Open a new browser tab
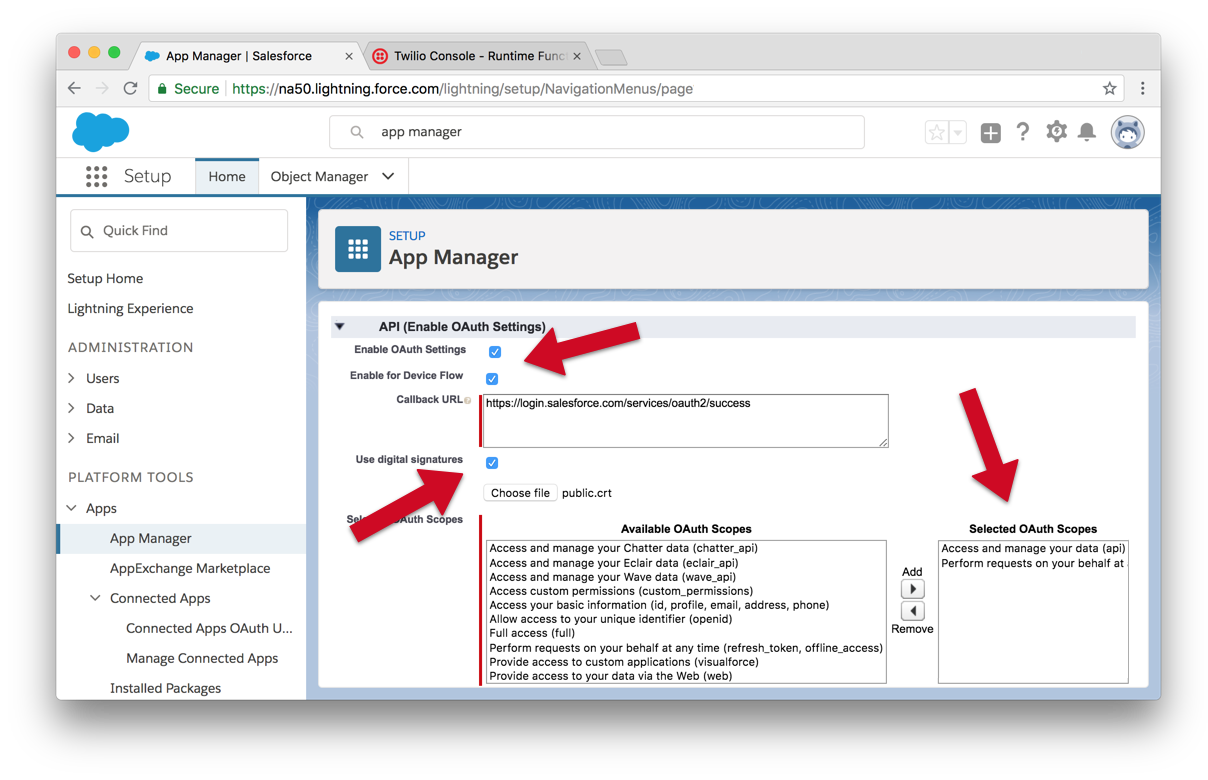The image size is (1208, 780). [x=610, y=57]
